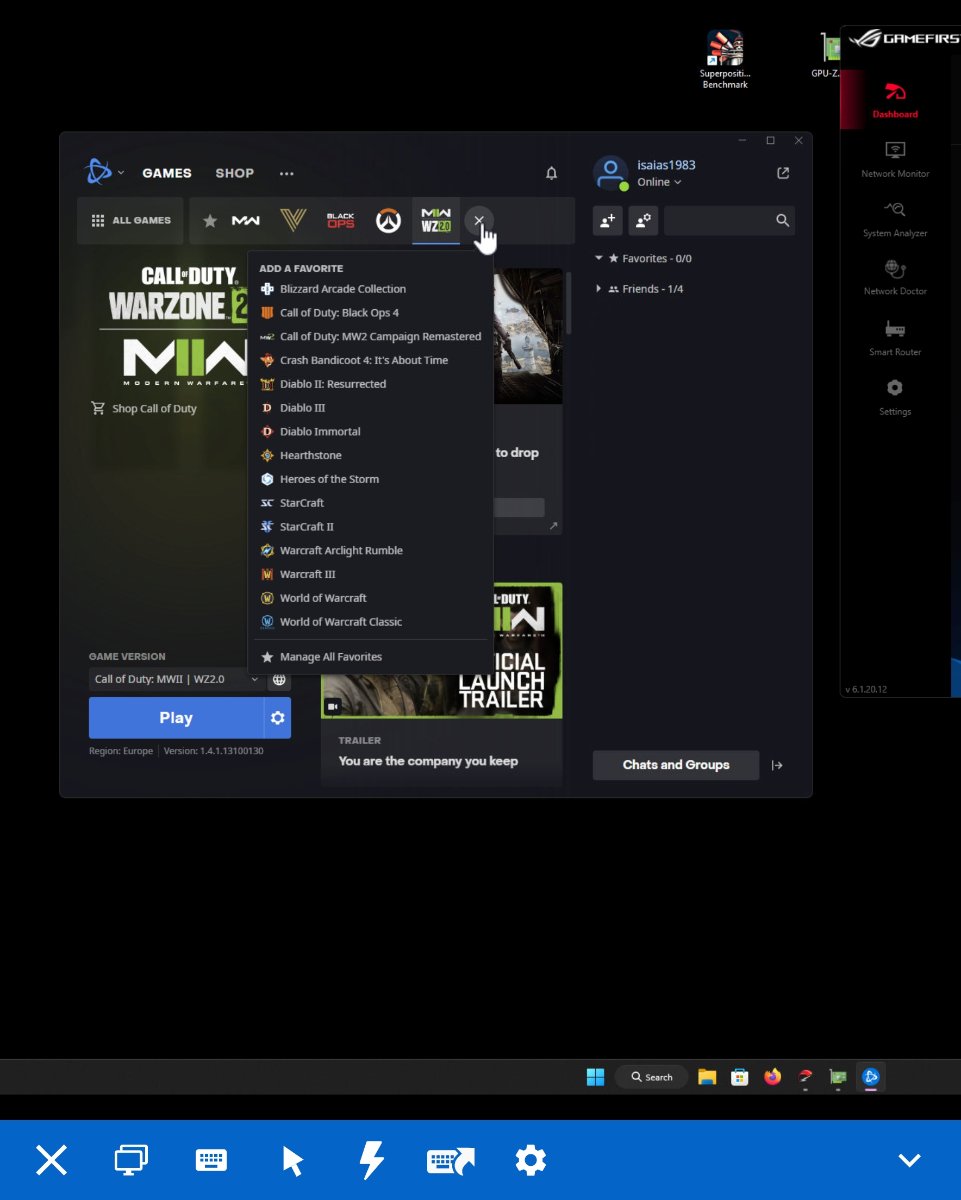
Task: Open GameFirst Dashboard
Action: tap(895, 100)
